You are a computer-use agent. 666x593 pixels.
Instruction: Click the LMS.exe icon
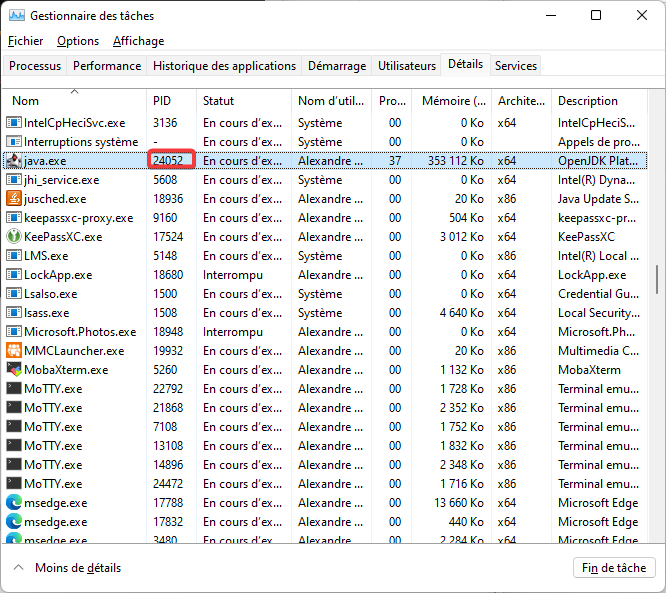[x=14, y=255]
